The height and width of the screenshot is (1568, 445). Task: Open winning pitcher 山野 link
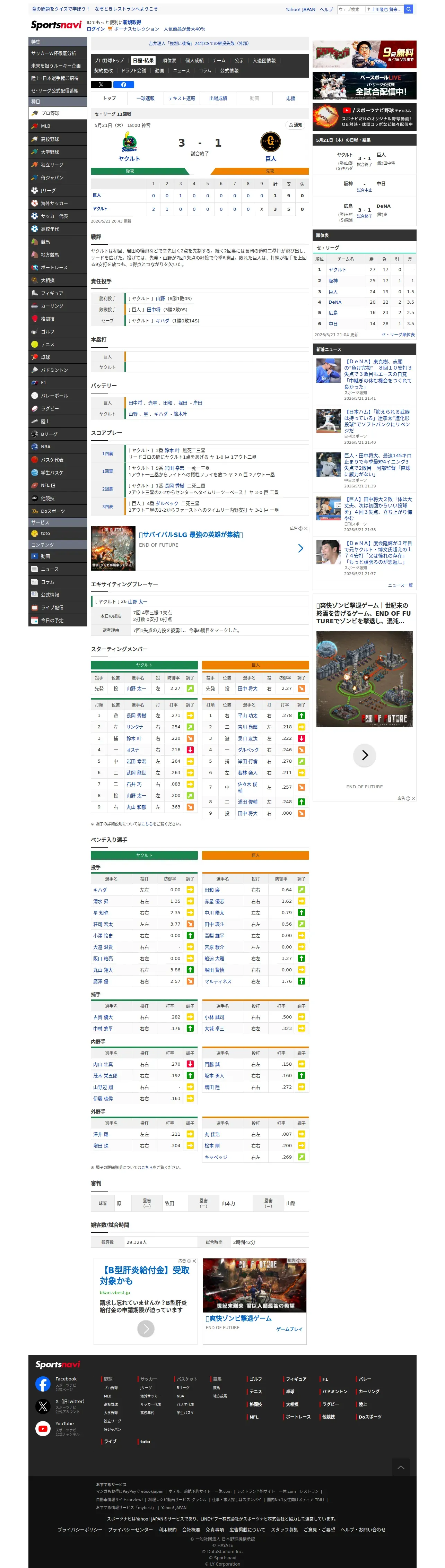pyautogui.click(x=160, y=298)
